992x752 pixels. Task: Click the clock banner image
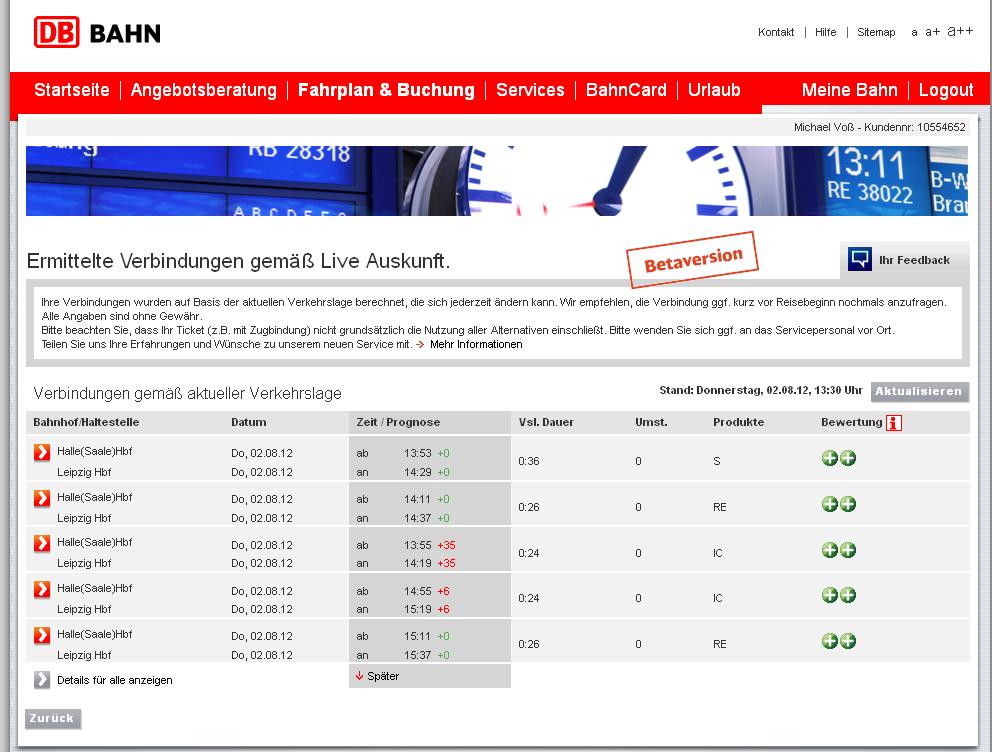pyautogui.click(x=497, y=181)
